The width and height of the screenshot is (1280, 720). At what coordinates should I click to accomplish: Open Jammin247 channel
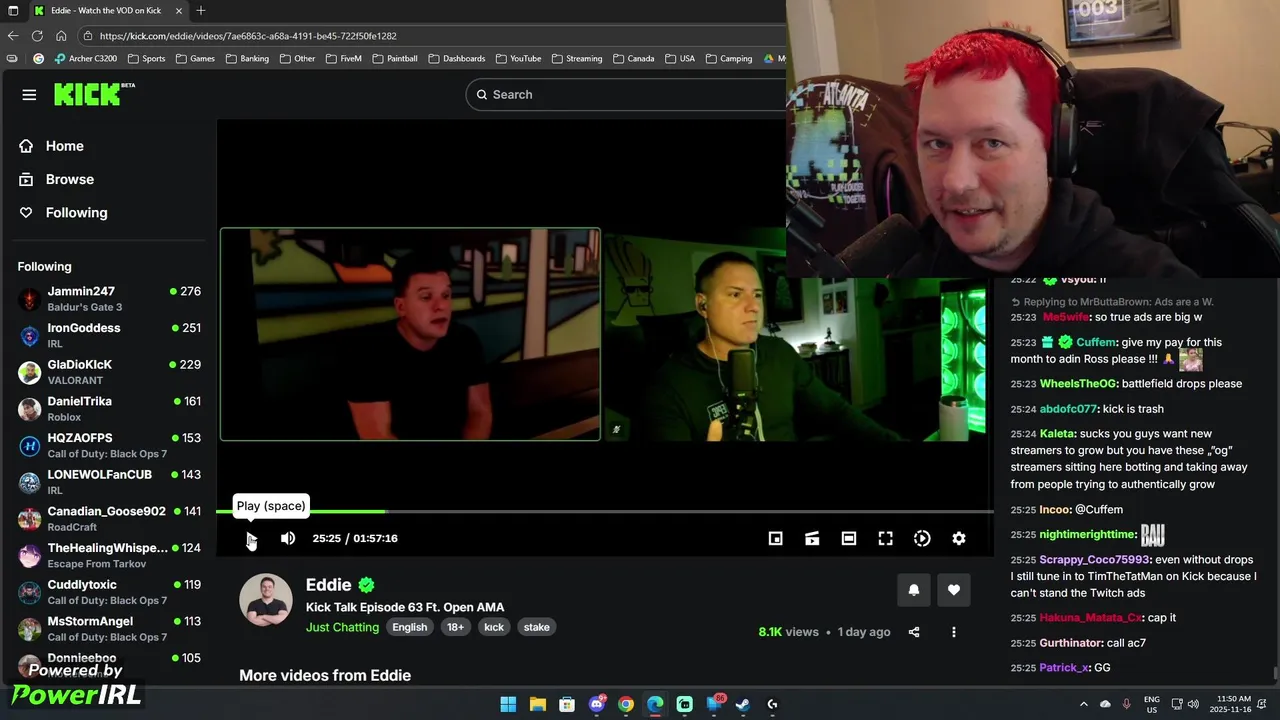[x=109, y=299]
